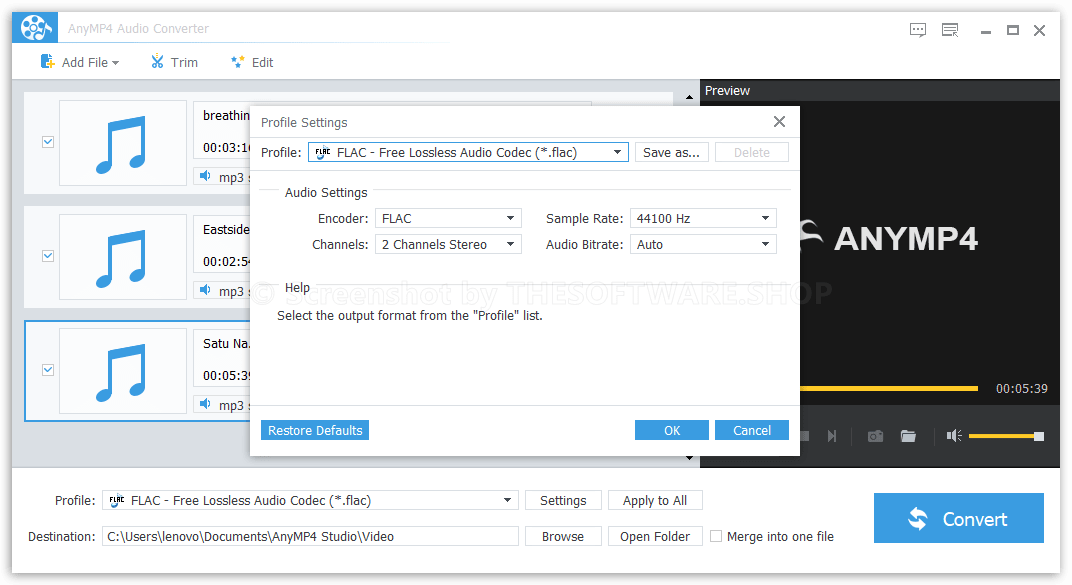Screen dimensions: 1072x585
Task: Click the speaker icon on breathin track
Action: pyautogui.click(x=205, y=176)
